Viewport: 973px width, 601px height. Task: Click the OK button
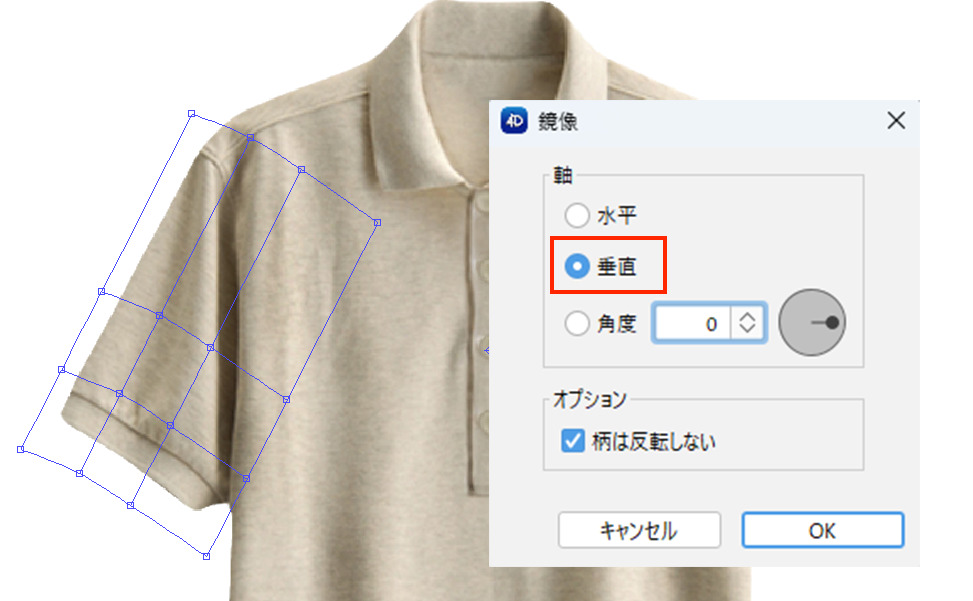pyautogui.click(x=822, y=530)
